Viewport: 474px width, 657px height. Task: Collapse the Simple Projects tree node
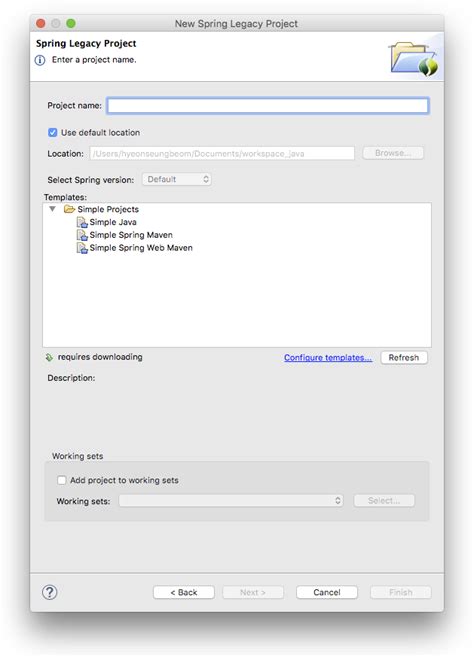click(52, 209)
